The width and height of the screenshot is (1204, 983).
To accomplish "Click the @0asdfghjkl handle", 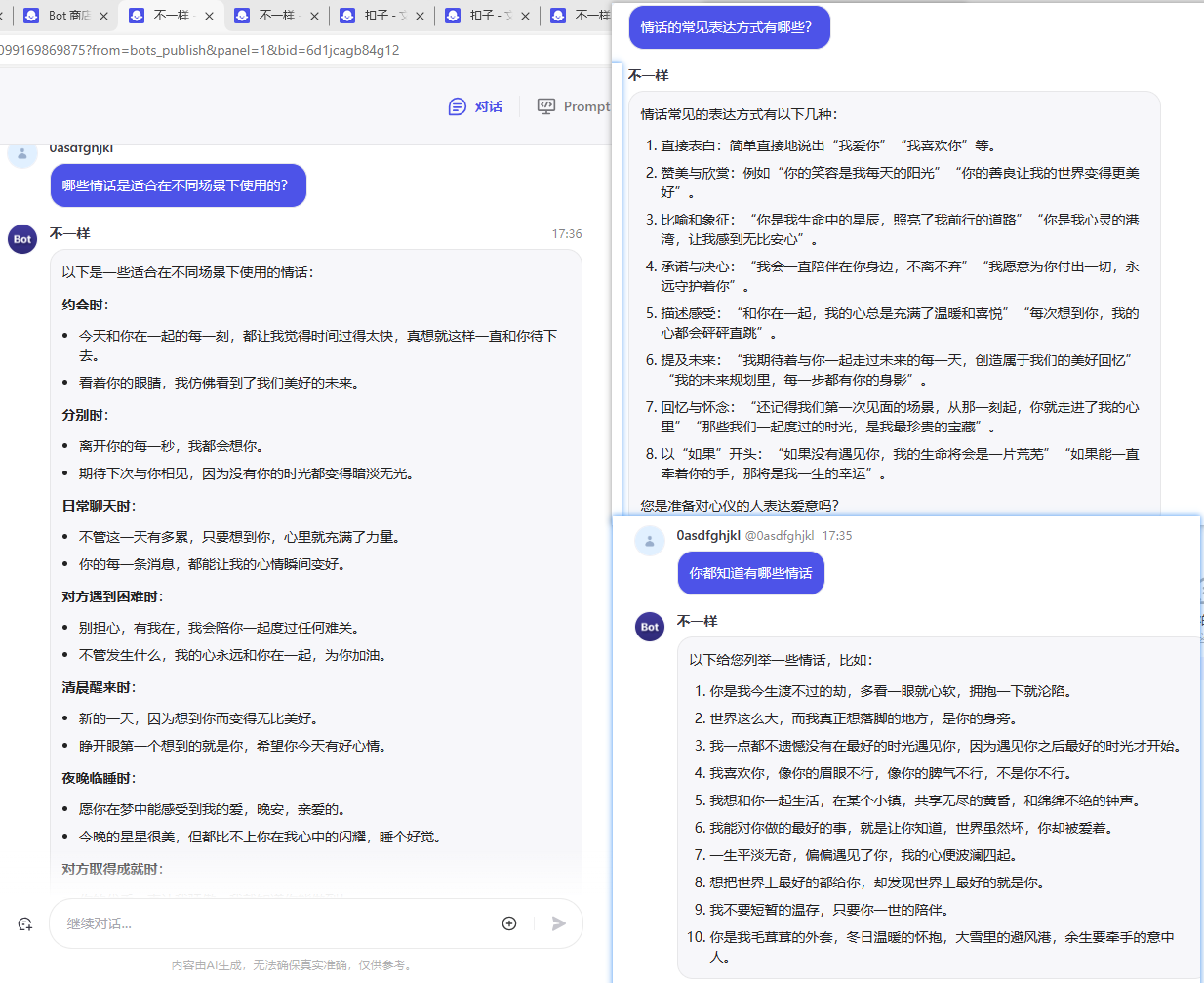I will (780, 536).
